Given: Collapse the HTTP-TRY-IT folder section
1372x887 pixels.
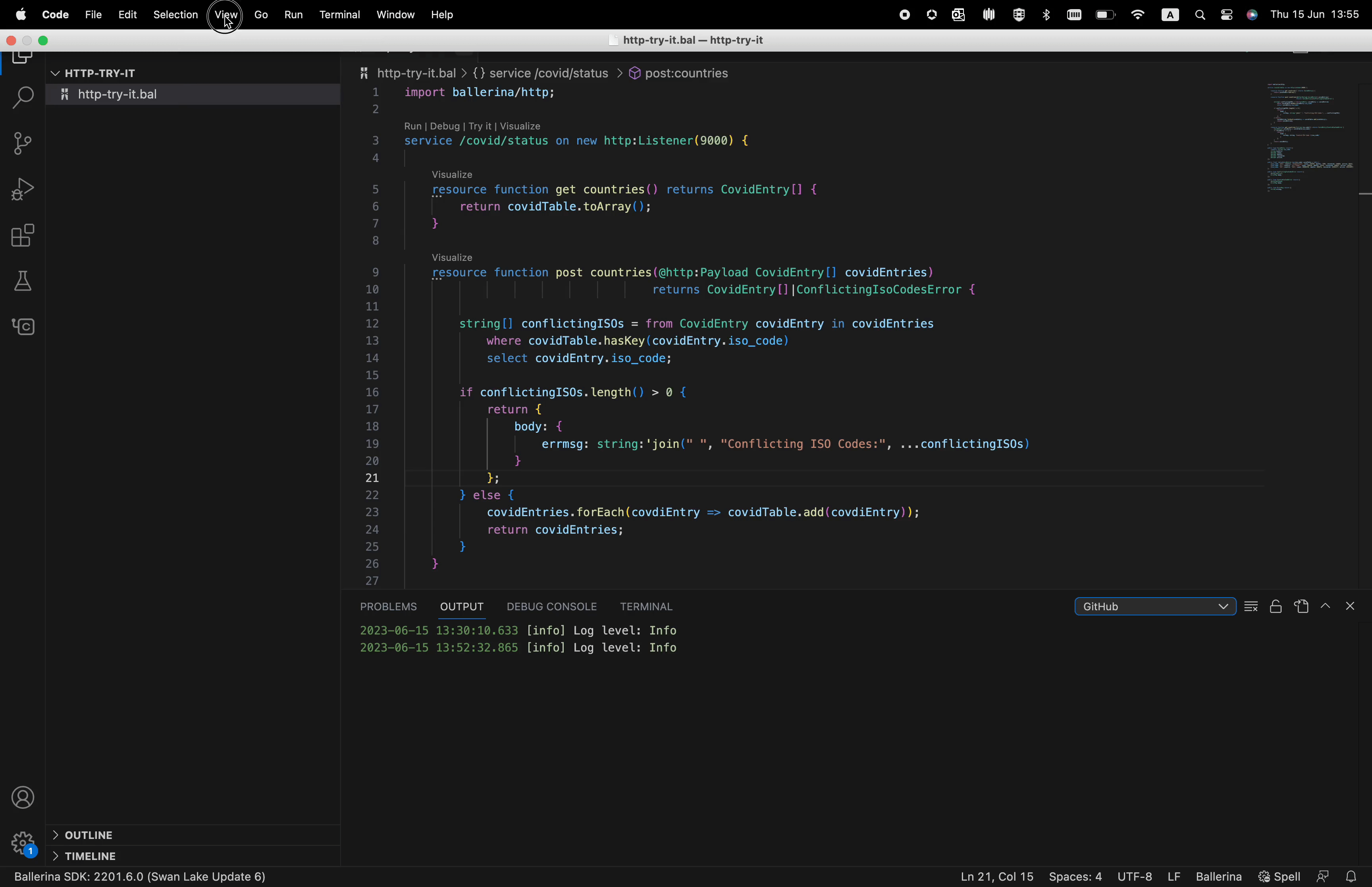Looking at the screenshot, I should pyautogui.click(x=193, y=73).
